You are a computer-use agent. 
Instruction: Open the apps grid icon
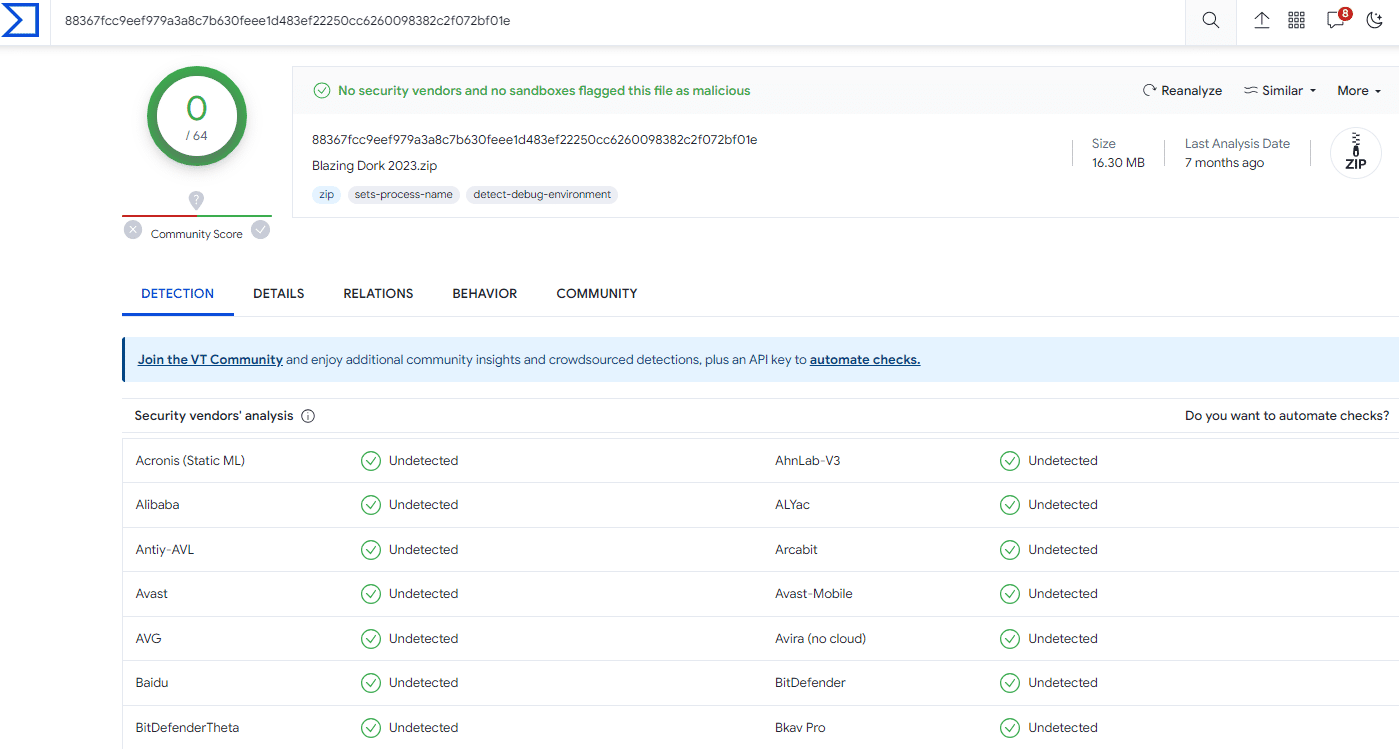coord(1297,21)
